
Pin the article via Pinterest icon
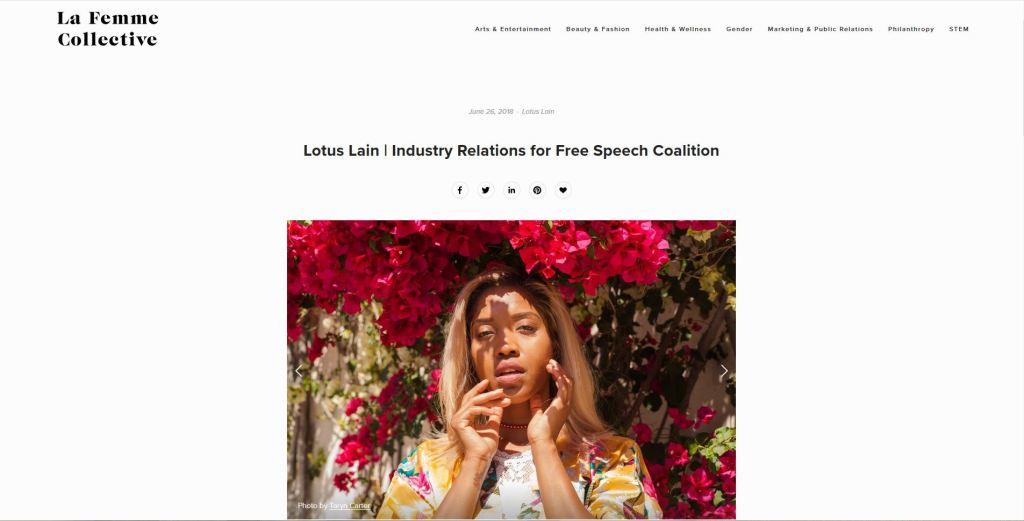(x=537, y=190)
